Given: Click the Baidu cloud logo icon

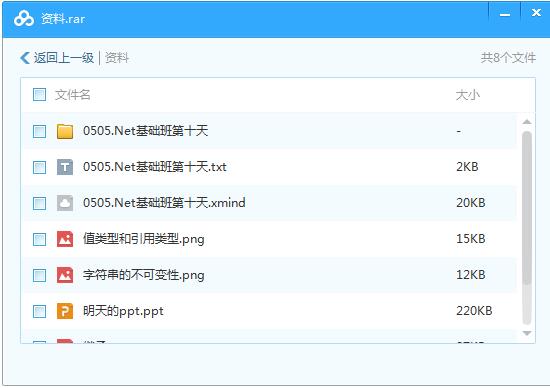Looking at the screenshot, I should click(24, 18).
